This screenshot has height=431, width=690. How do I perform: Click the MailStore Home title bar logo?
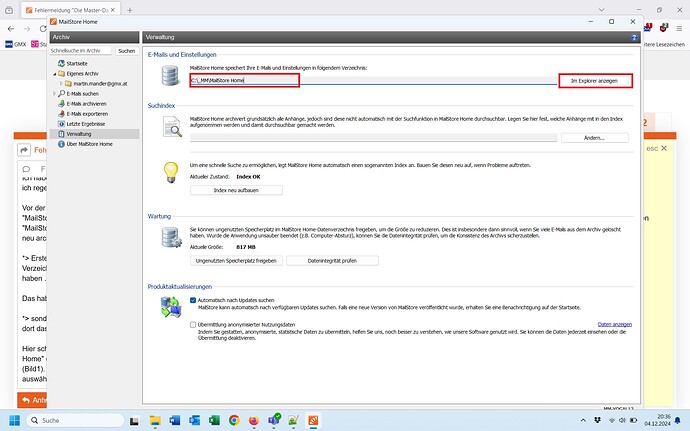pyautogui.click(x=54, y=22)
